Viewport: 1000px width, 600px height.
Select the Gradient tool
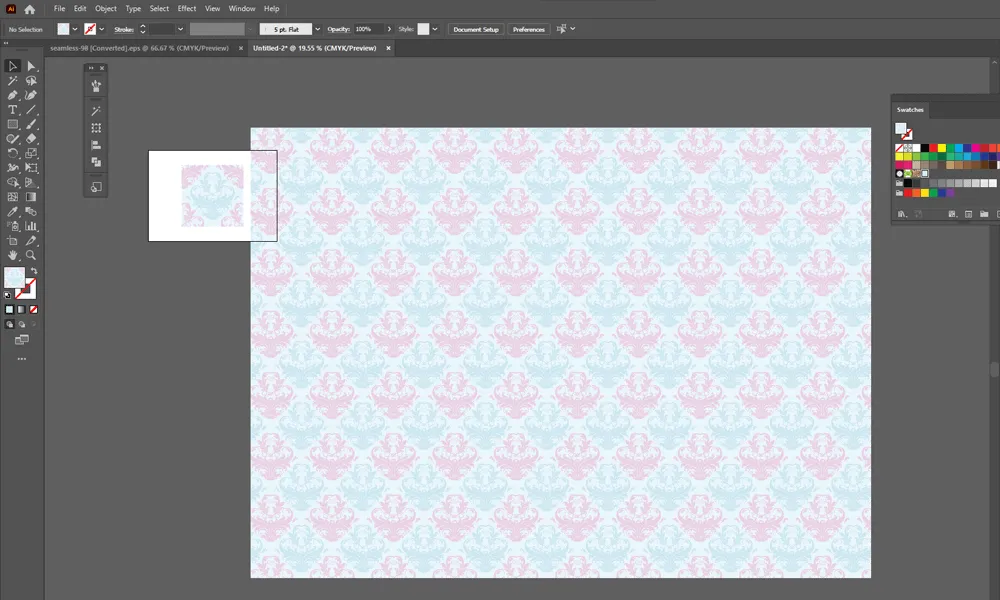[x=31, y=197]
